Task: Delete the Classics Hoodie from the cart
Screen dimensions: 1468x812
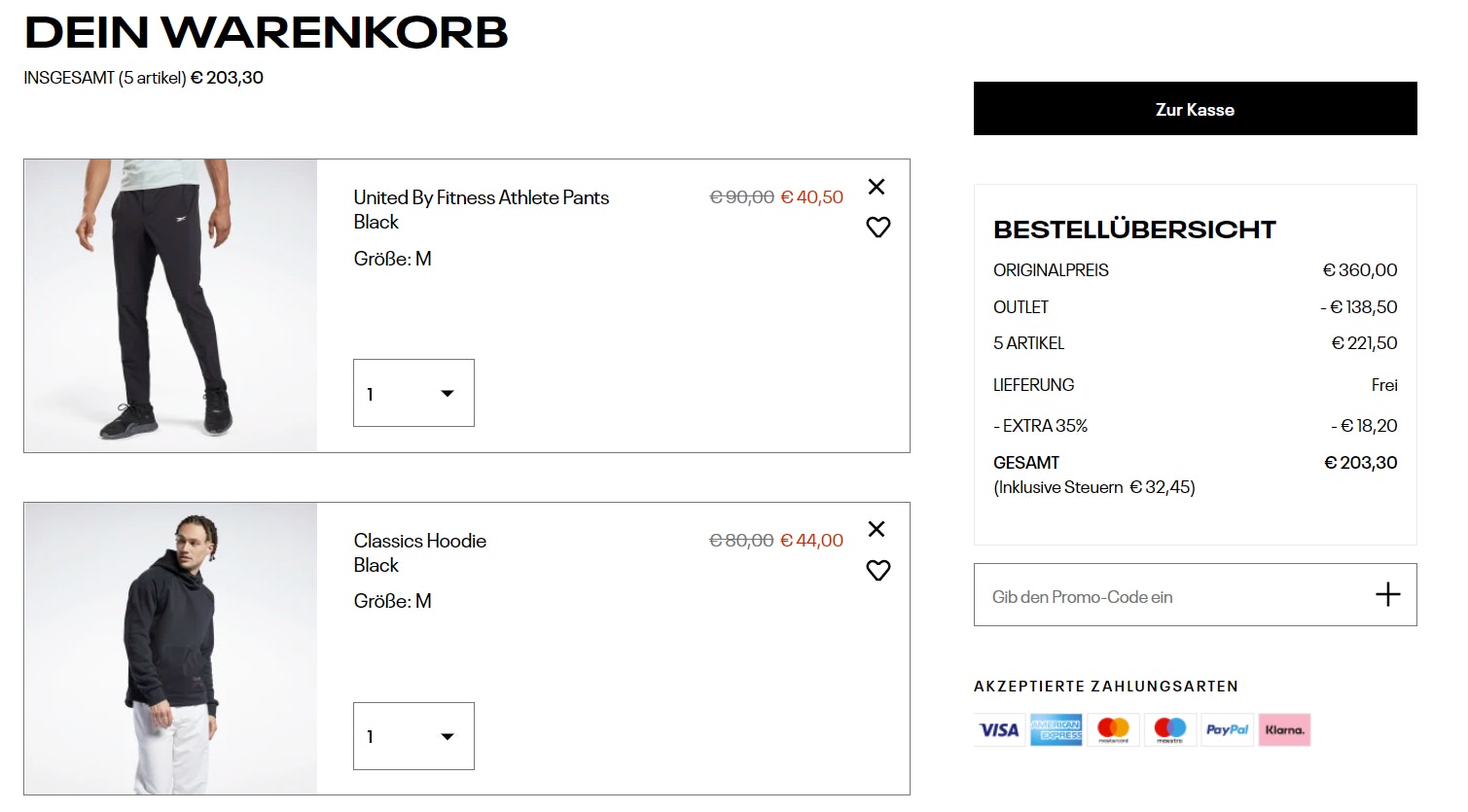Action: pyautogui.click(x=877, y=529)
